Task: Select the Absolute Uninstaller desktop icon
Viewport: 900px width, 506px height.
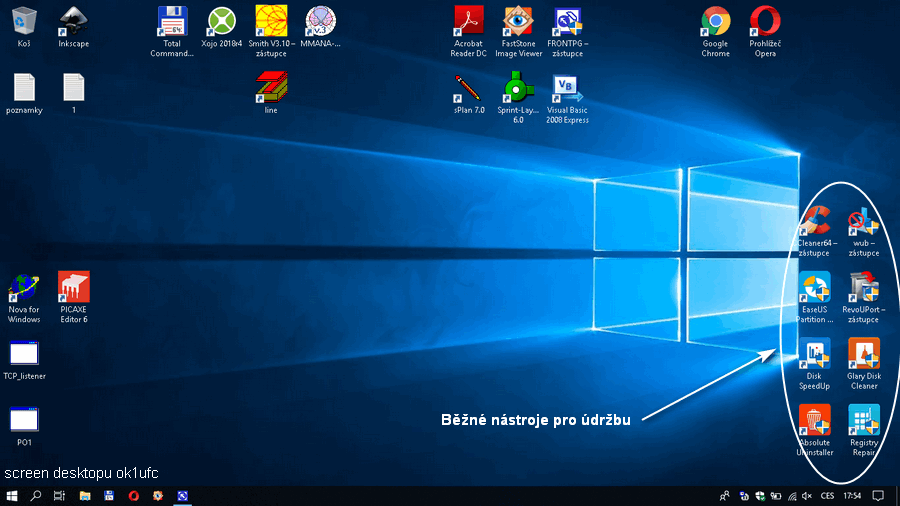Action: tap(815, 420)
